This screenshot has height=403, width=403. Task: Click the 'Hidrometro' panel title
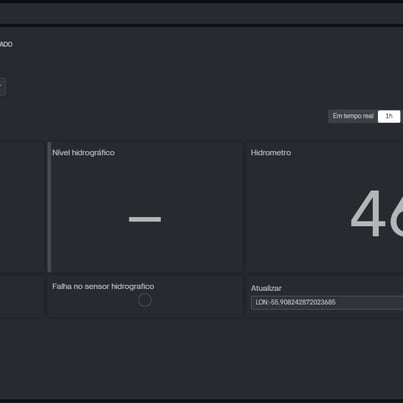pos(271,153)
